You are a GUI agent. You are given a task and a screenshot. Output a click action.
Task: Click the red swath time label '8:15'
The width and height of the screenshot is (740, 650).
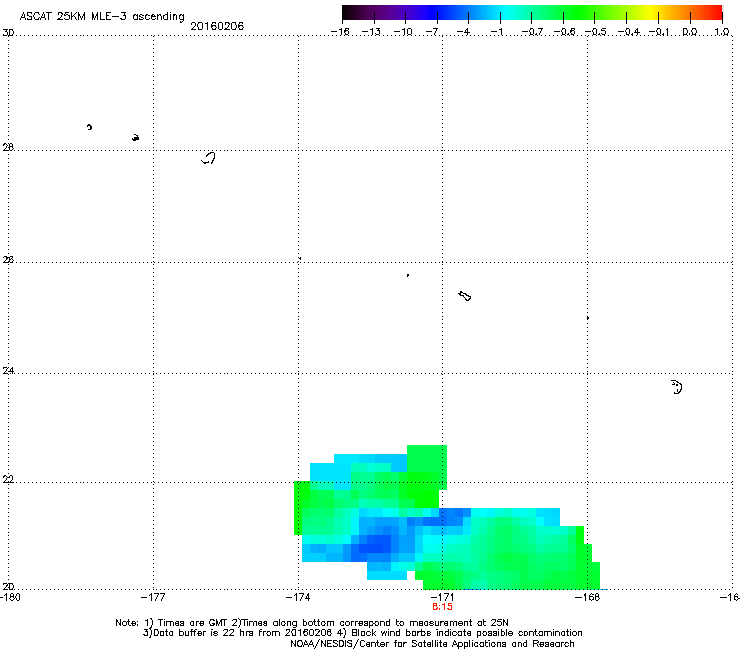[x=442, y=607]
